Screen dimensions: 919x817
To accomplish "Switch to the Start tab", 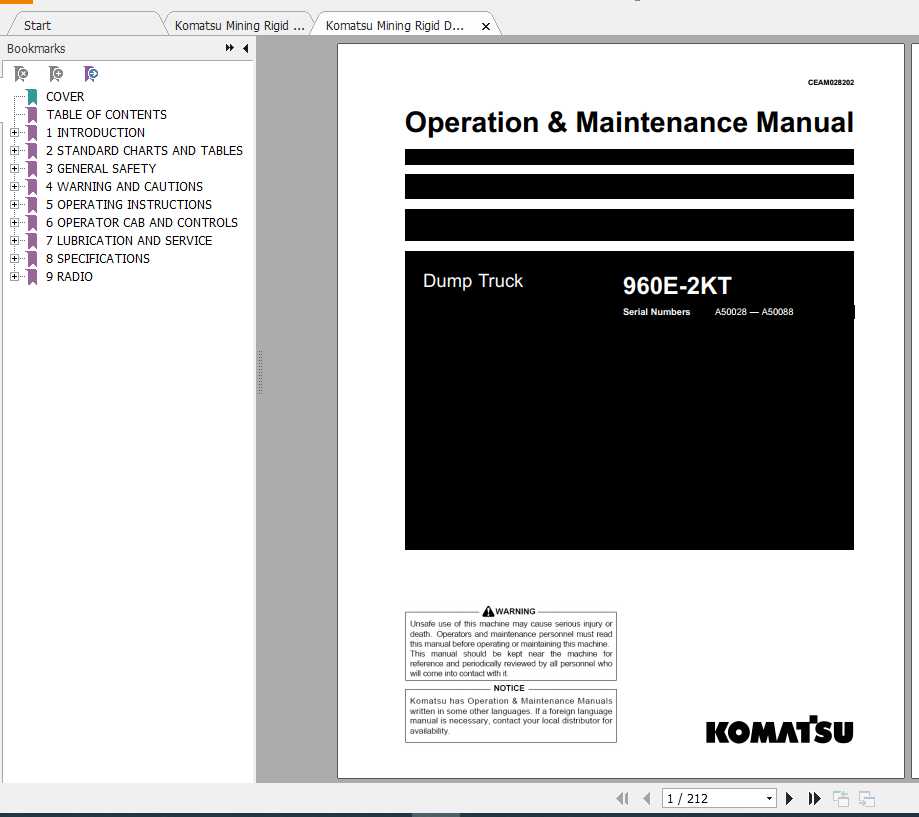I will click(38, 25).
